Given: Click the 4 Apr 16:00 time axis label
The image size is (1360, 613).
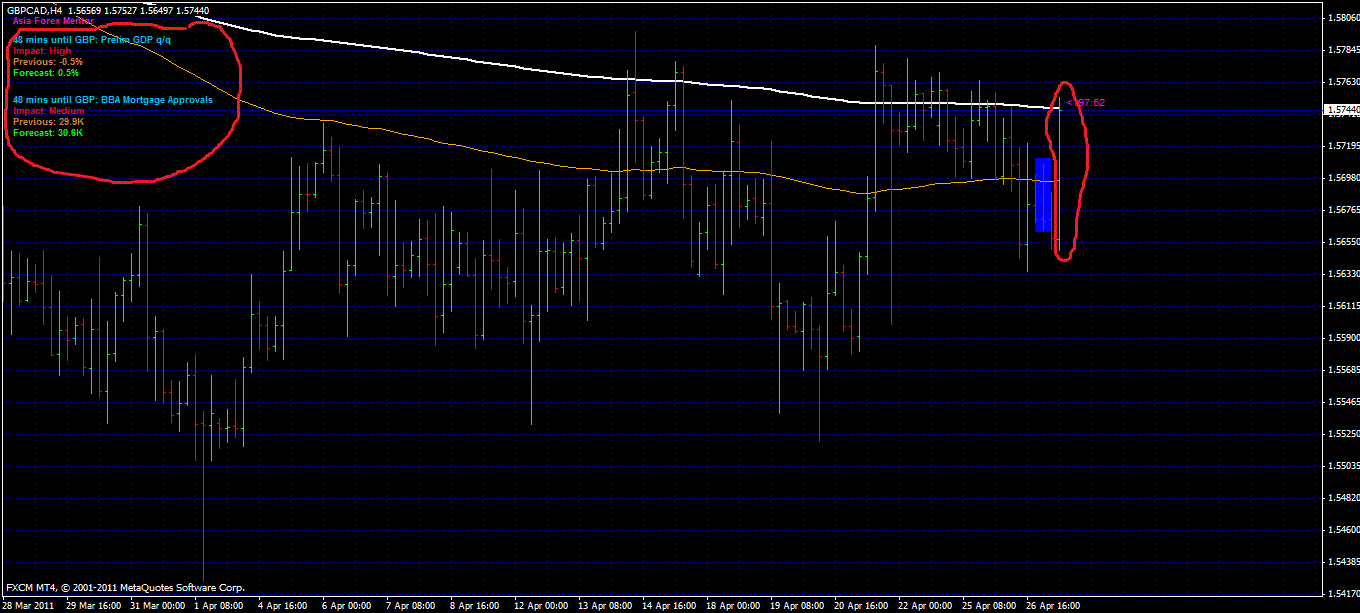Looking at the screenshot, I should (x=284, y=606).
